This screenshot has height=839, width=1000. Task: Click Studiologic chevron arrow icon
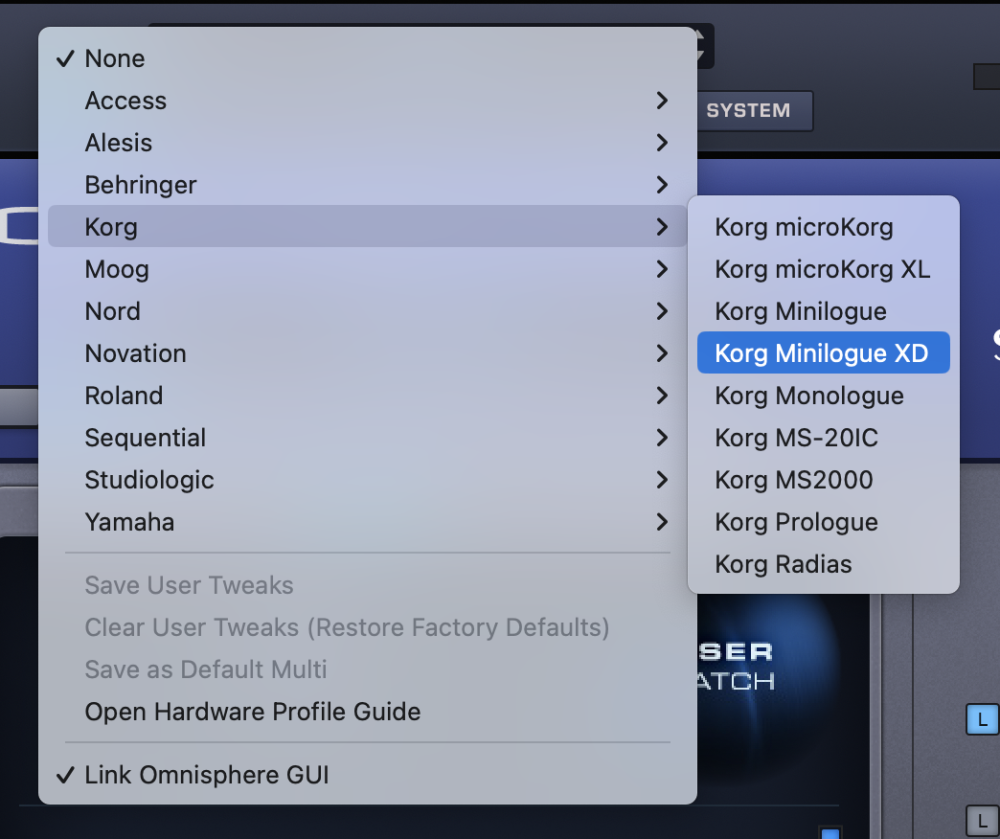tap(662, 479)
